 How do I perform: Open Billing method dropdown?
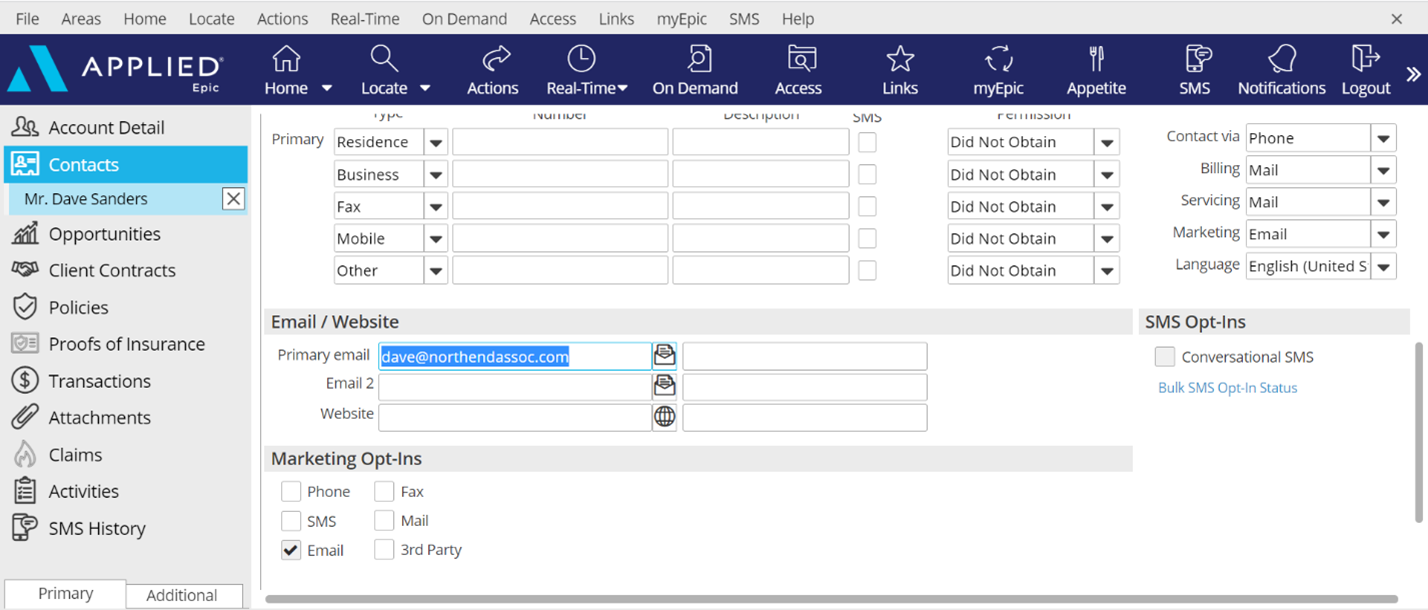tap(1383, 170)
